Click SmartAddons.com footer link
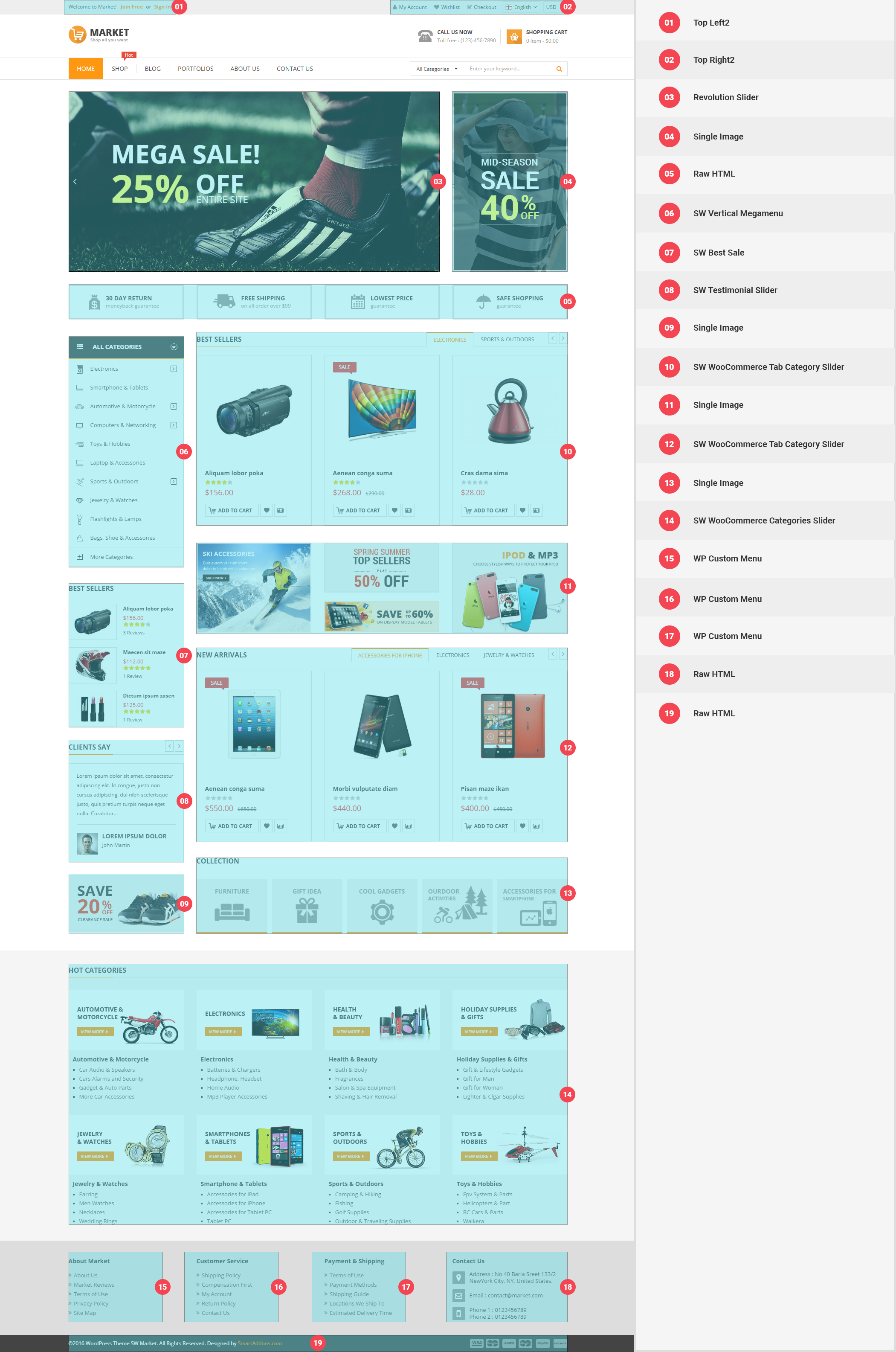896x1352 pixels. tap(259, 1343)
